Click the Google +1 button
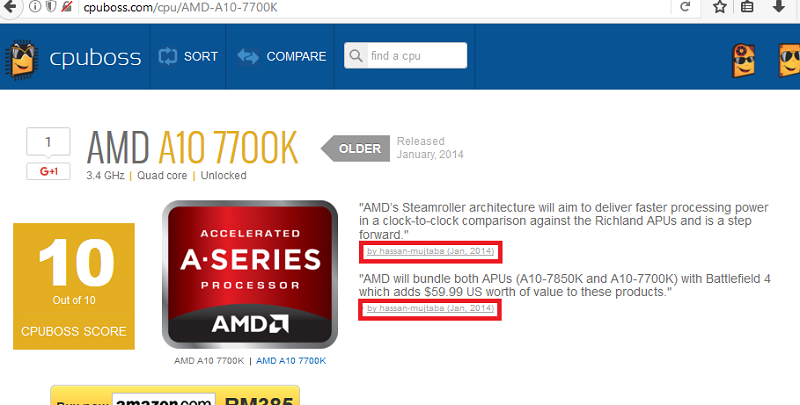The height and width of the screenshot is (405, 800). [x=48, y=171]
